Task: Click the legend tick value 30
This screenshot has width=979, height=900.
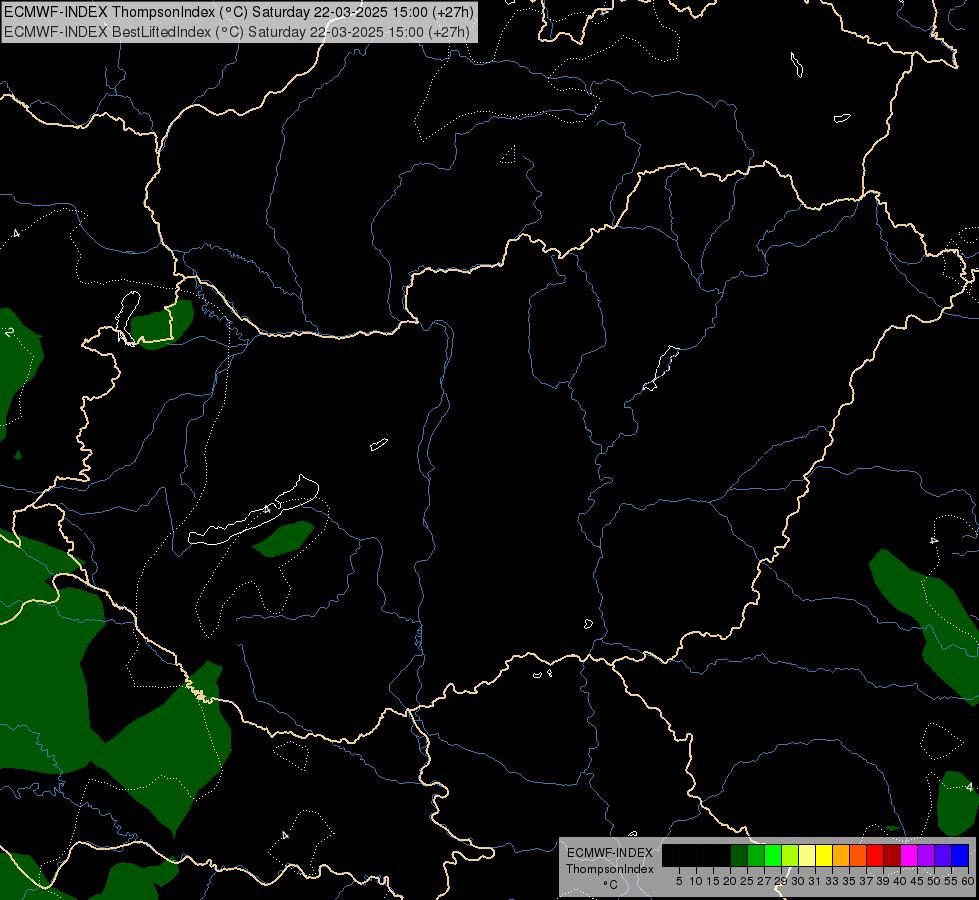Action: [798, 881]
